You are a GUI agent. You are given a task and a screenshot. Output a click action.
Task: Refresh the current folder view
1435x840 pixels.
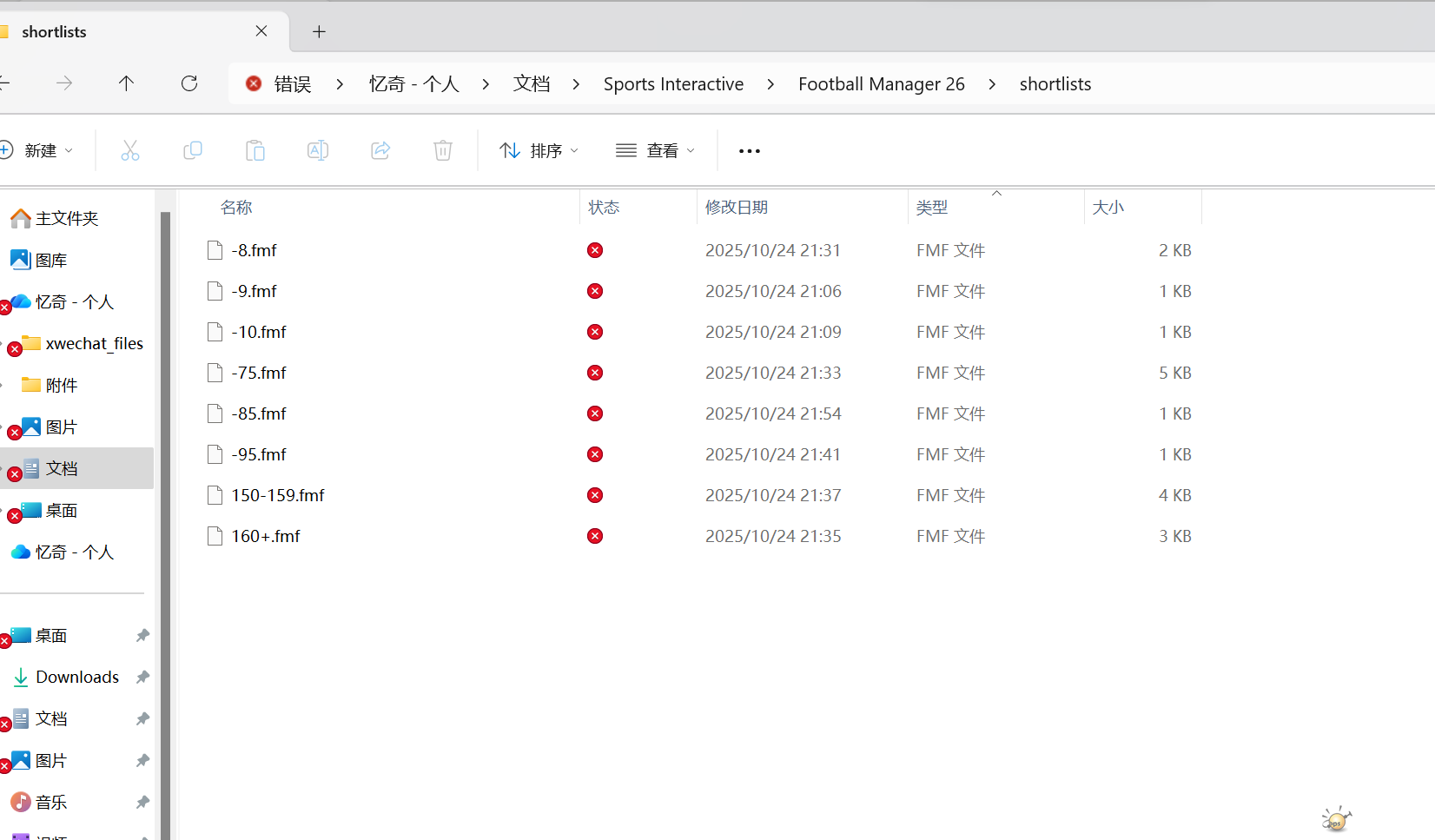point(189,83)
